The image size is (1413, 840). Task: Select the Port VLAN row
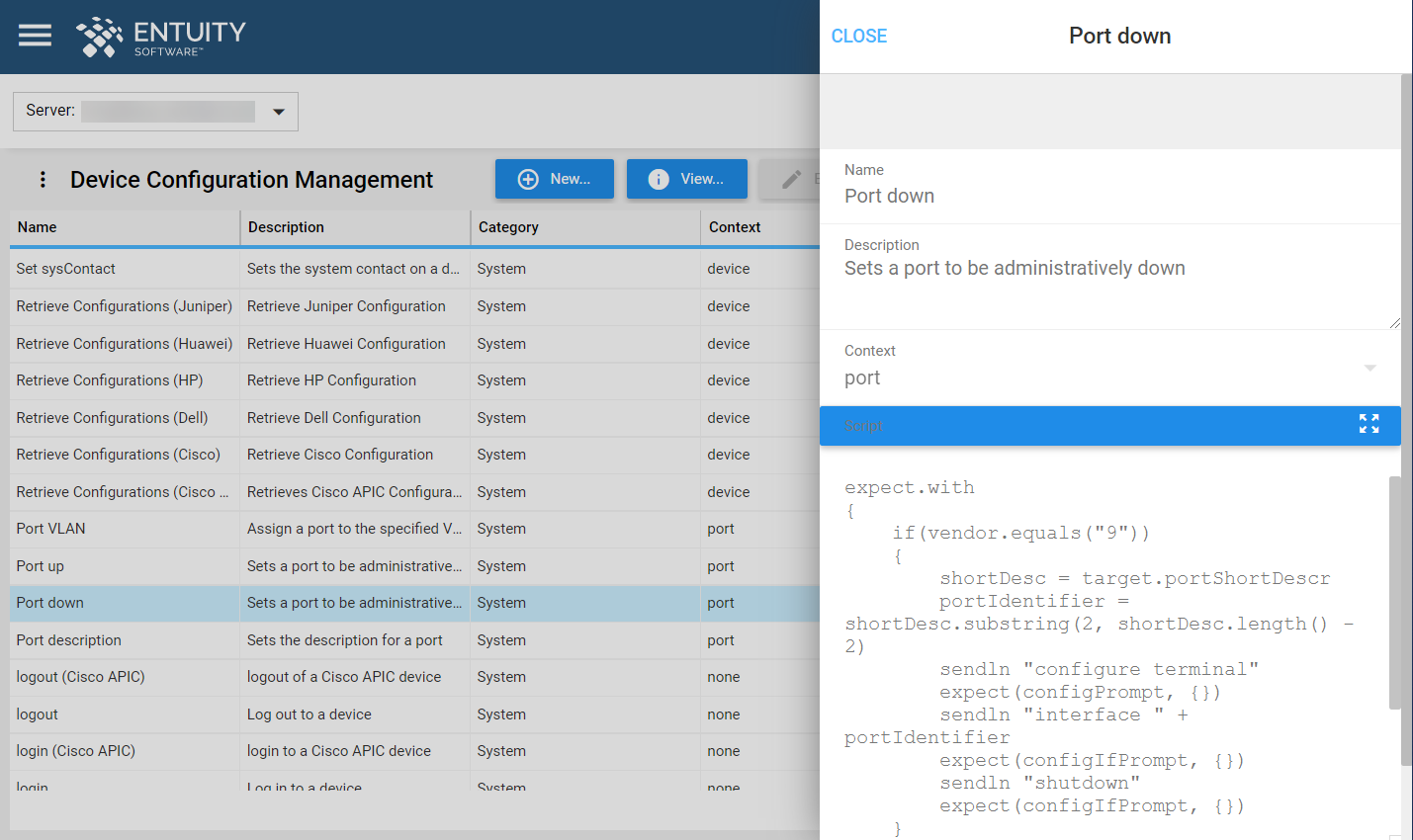pyautogui.click(x=124, y=529)
